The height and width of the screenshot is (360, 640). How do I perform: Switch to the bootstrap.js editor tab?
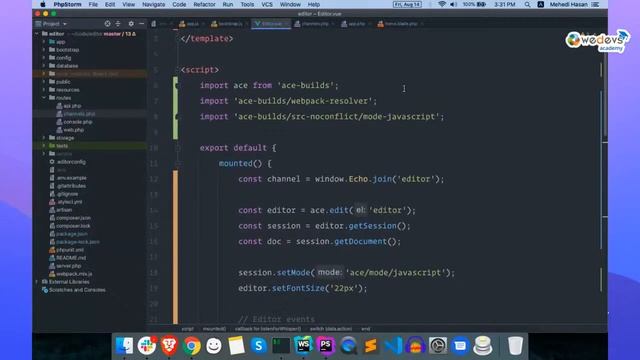228,24
